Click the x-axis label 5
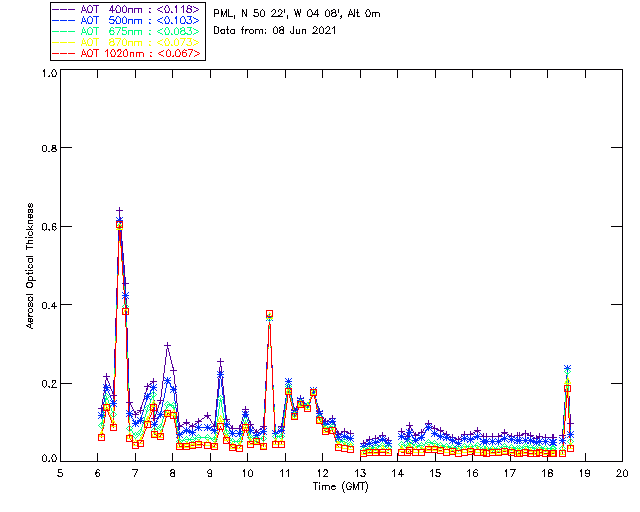Image resolution: width=640 pixels, height=512 pixels. 60,473
